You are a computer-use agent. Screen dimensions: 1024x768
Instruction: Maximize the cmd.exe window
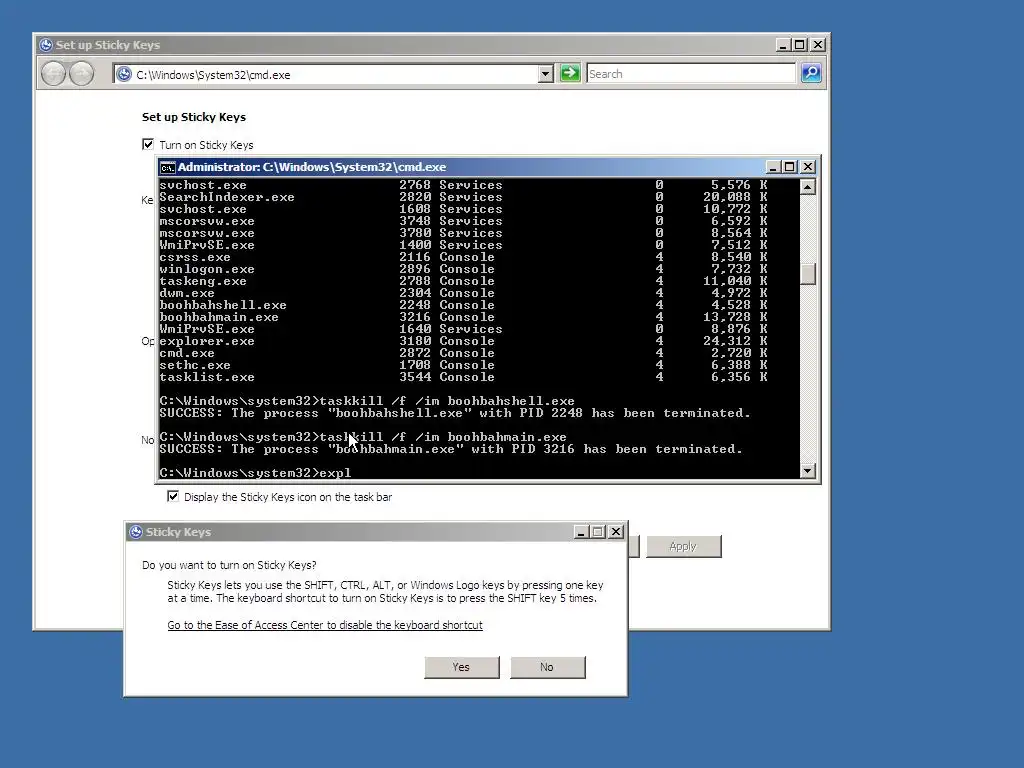coord(790,167)
